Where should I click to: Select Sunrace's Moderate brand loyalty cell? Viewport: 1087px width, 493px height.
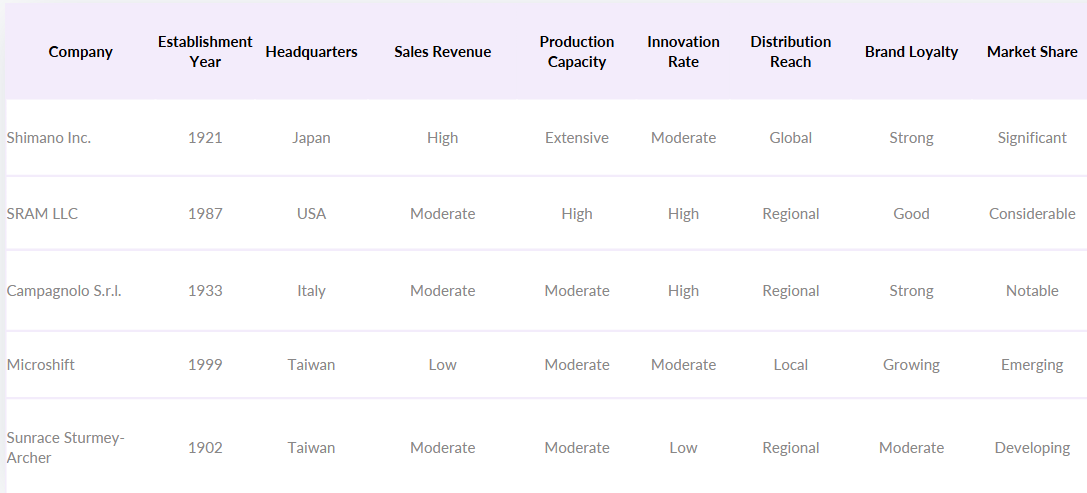[x=911, y=448]
